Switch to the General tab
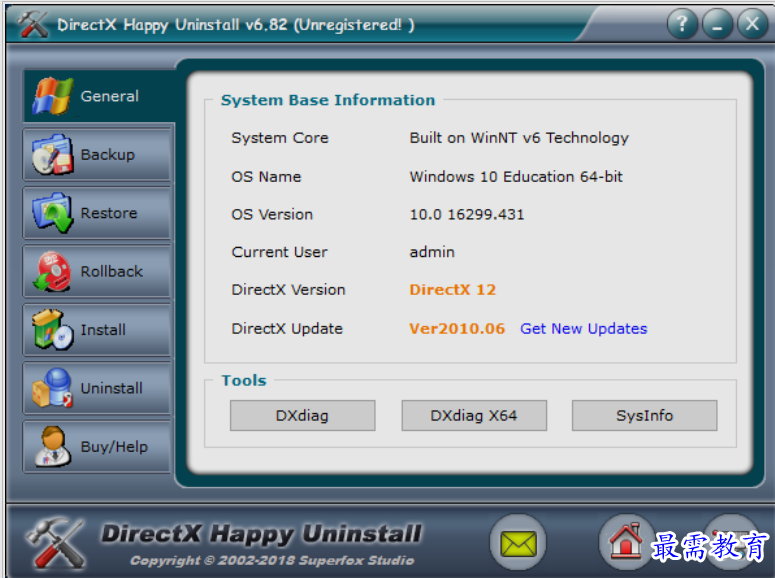775x578 pixels. [98, 97]
